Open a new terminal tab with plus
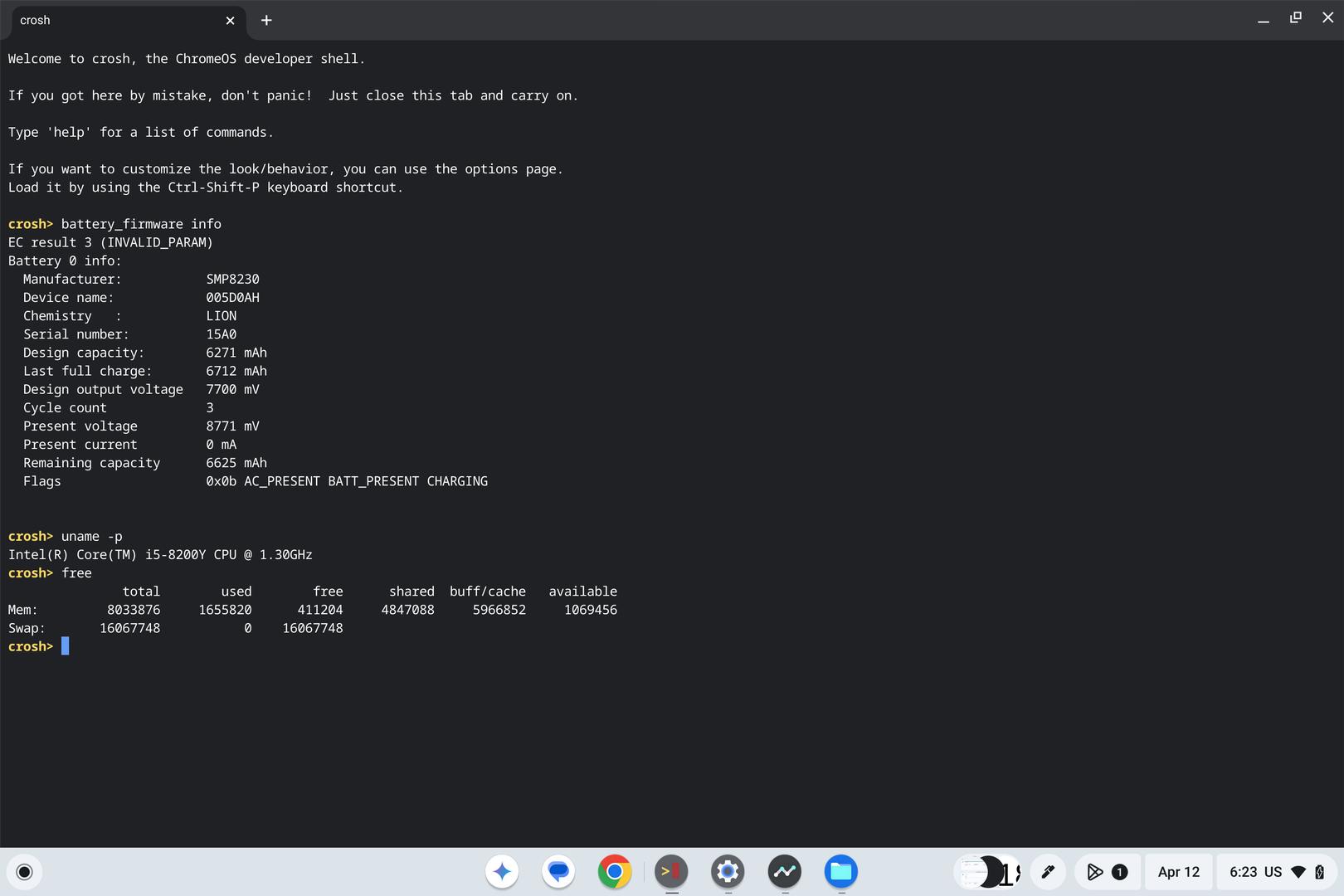Screen dimensions: 1344x896 (266, 21)
